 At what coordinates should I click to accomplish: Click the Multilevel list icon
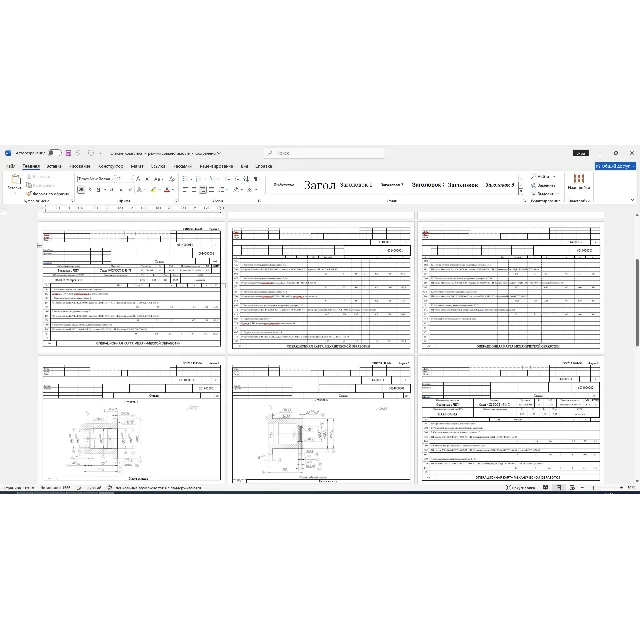pyautogui.click(x=212, y=179)
